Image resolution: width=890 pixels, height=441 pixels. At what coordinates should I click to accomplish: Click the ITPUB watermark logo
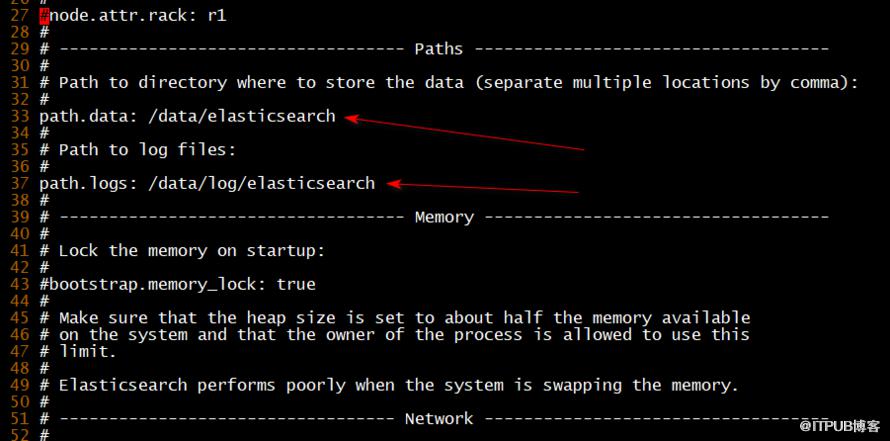[841, 425]
